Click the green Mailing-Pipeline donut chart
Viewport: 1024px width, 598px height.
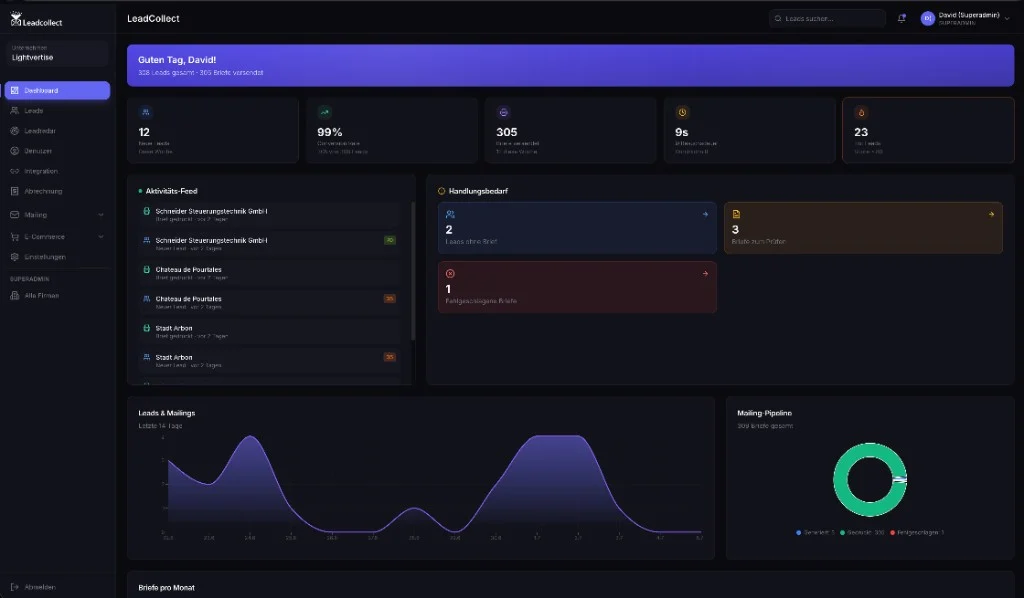870,480
